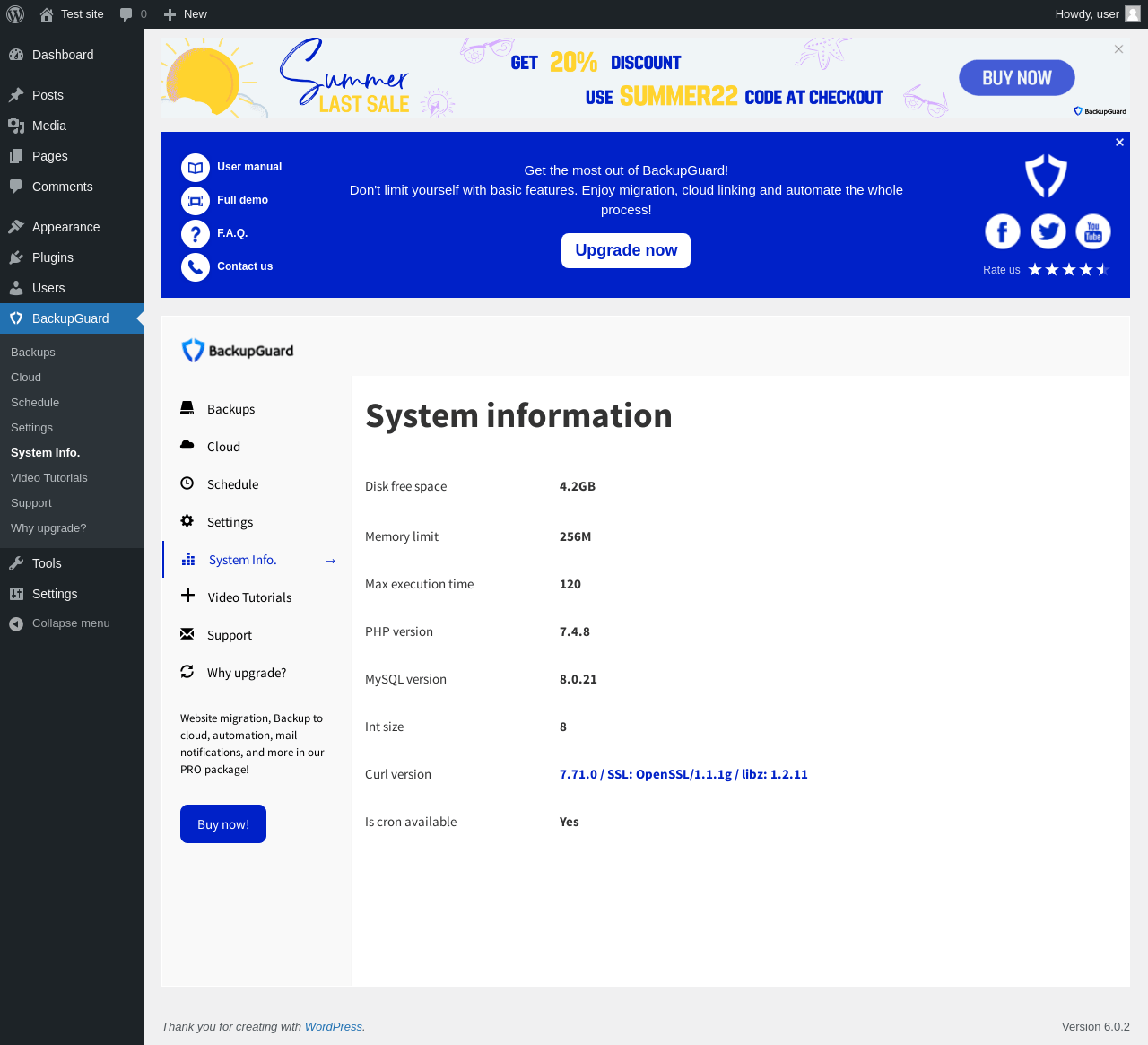This screenshot has height=1045, width=1148.
Task: Open Plugins in the WordPress sidebar
Action: coord(53,257)
